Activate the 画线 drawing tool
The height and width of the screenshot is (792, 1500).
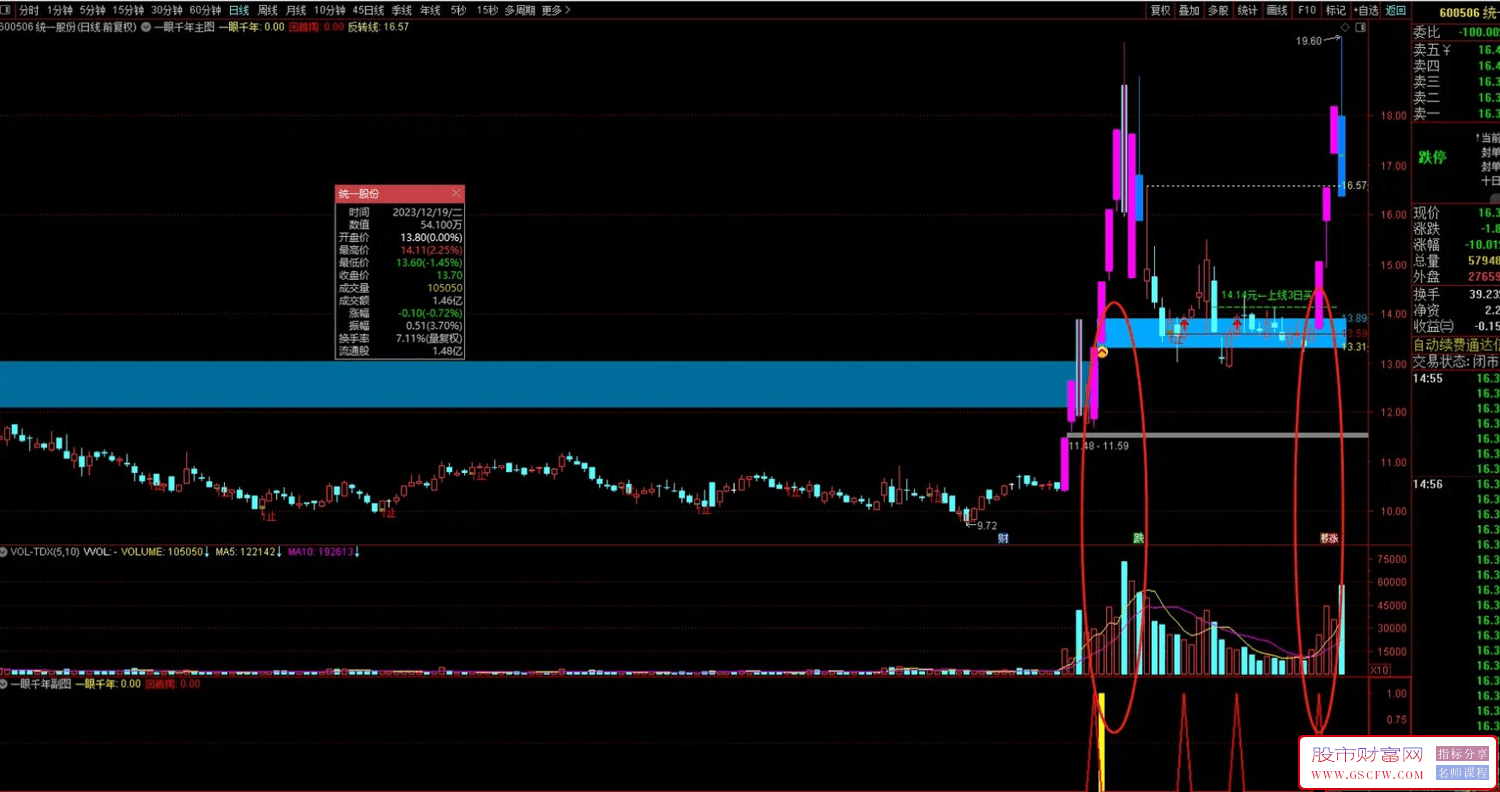pos(1277,10)
